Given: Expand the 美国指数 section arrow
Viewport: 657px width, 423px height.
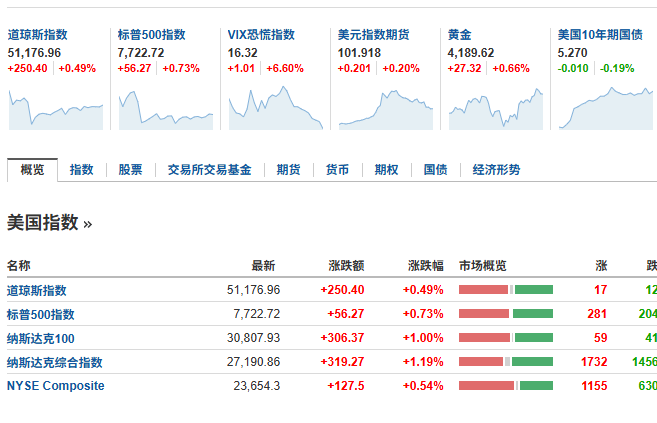Looking at the screenshot, I should (x=88, y=224).
